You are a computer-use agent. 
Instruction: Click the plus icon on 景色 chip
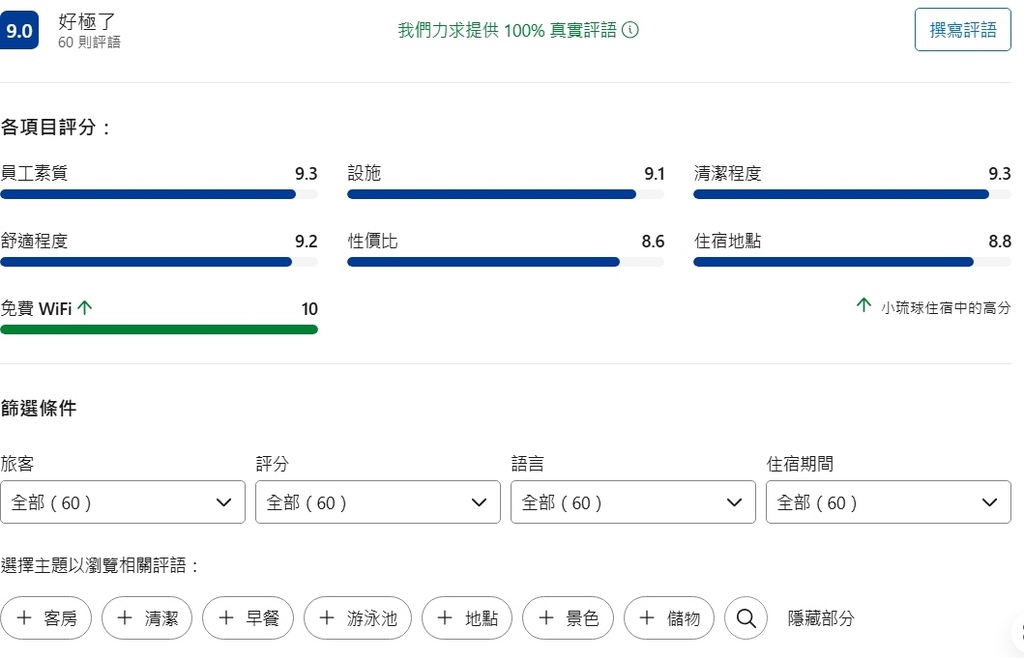coord(546,618)
